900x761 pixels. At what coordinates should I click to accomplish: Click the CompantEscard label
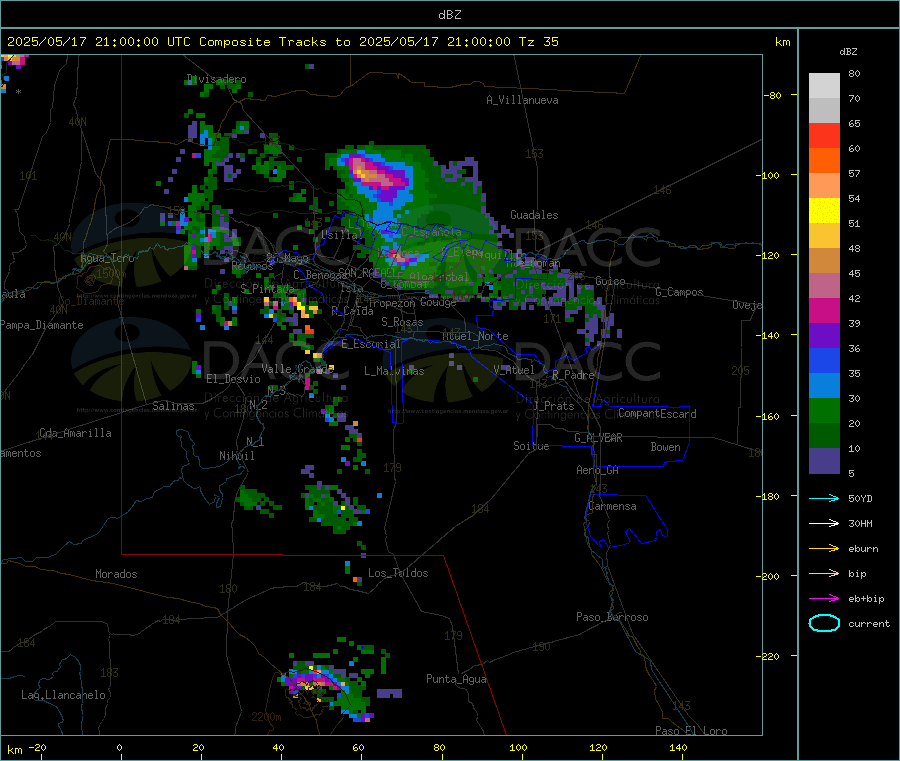(x=657, y=413)
